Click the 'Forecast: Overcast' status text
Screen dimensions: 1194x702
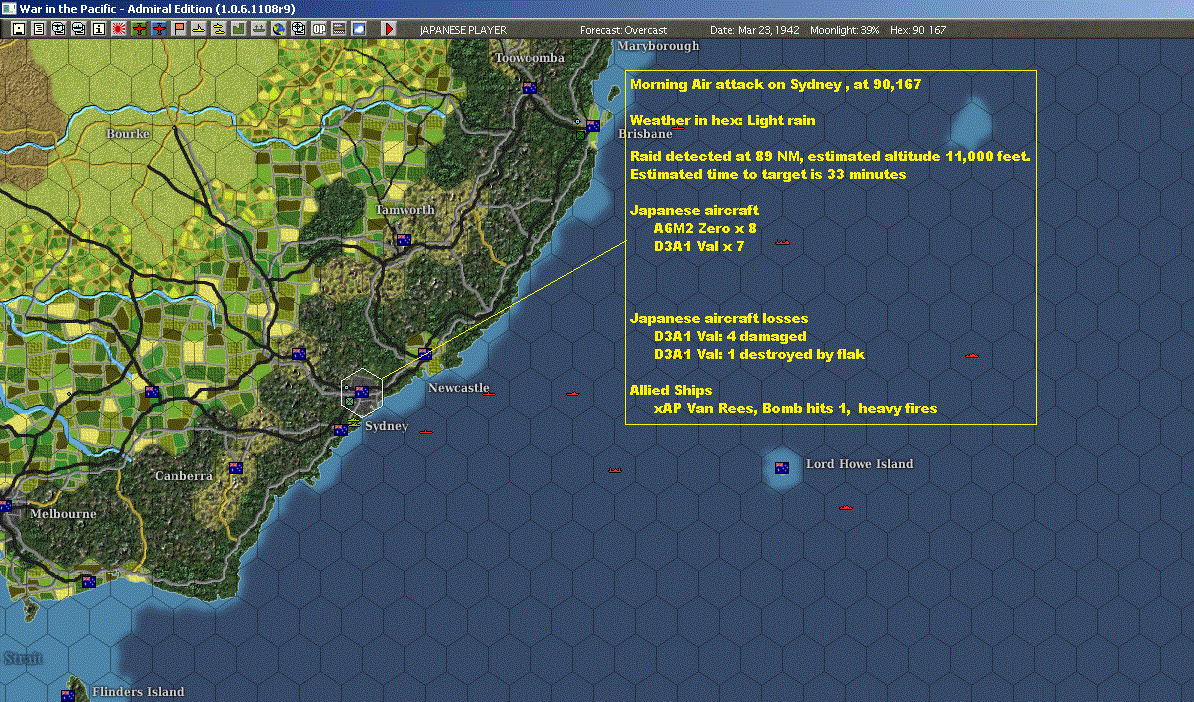[624, 30]
